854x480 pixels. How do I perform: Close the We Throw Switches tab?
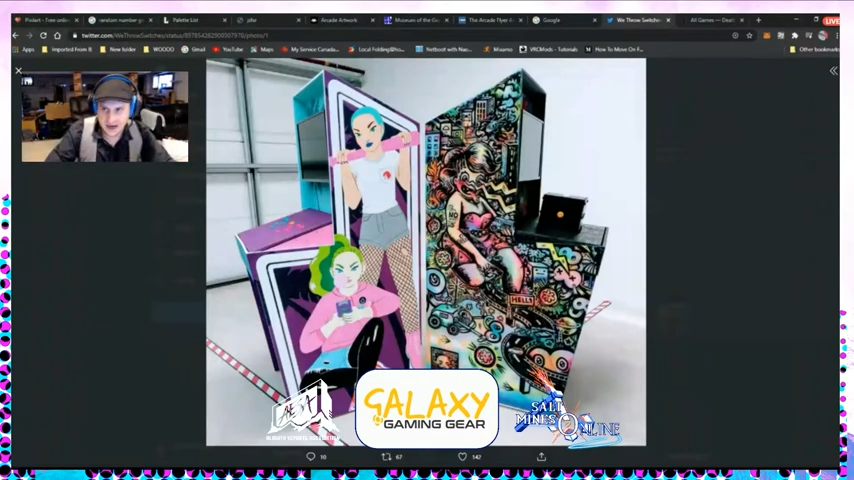668,20
